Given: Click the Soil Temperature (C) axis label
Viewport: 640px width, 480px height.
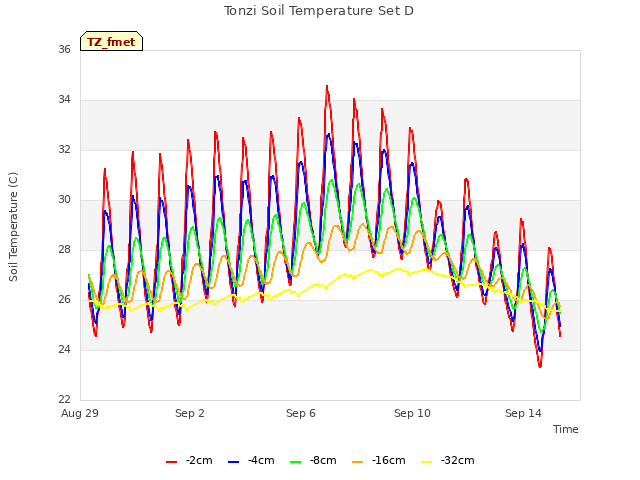Looking at the screenshot, I should point(13,227).
